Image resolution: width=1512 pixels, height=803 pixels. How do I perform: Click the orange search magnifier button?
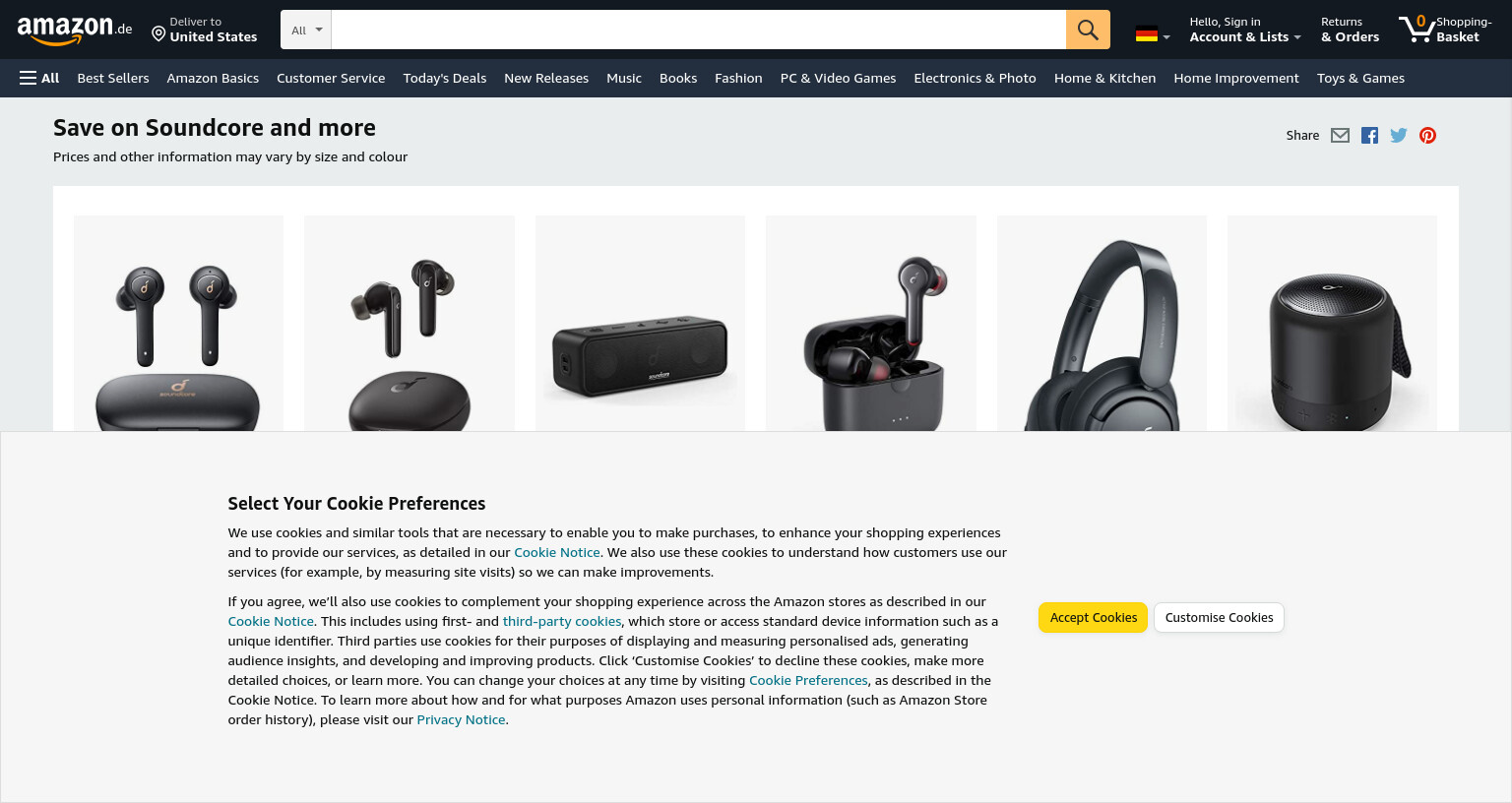[x=1088, y=30]
